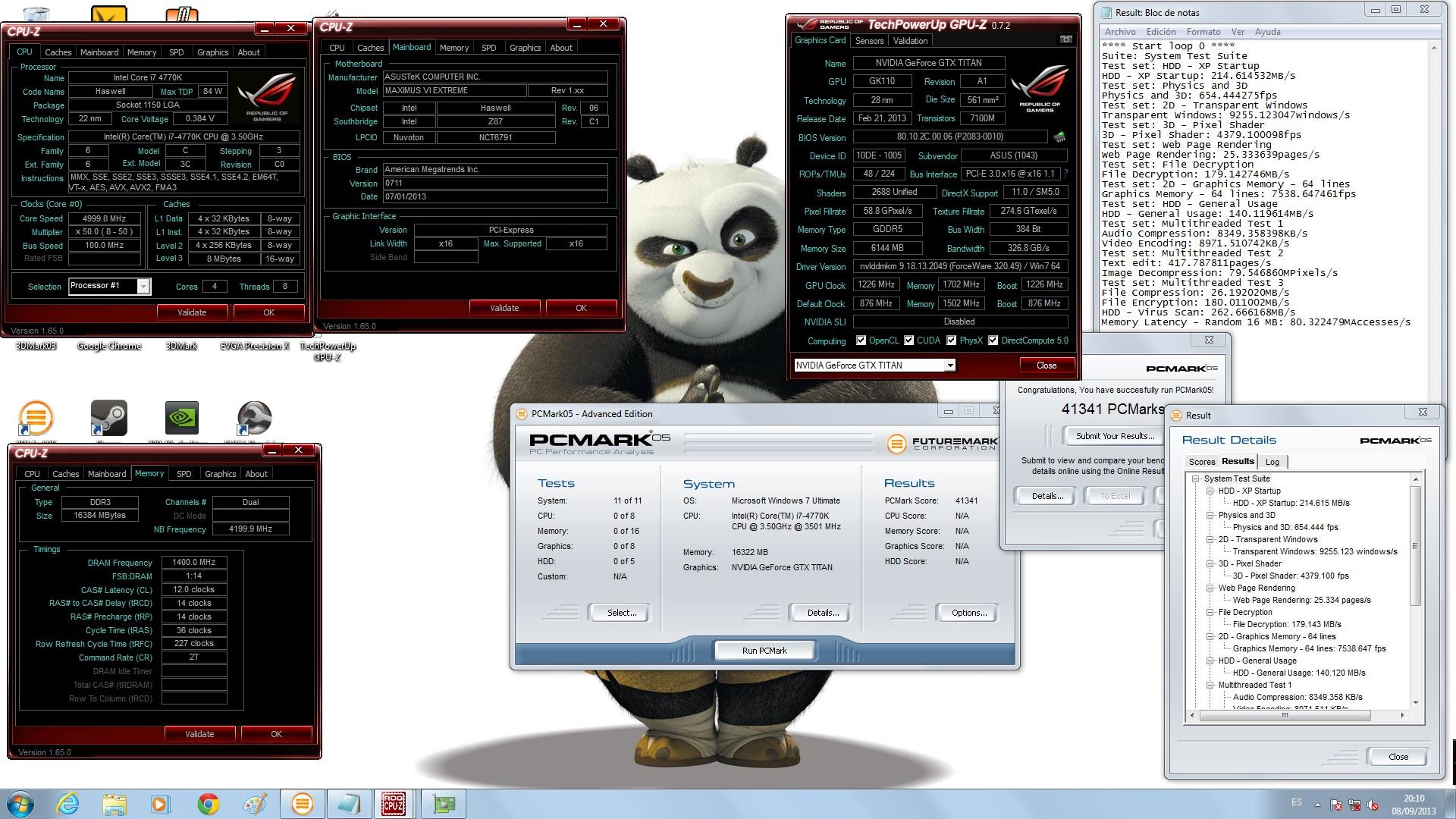Click the Futuremark Corporation logo in PCMark05
Screen dimensions: 1456x819
coord(941,444)
